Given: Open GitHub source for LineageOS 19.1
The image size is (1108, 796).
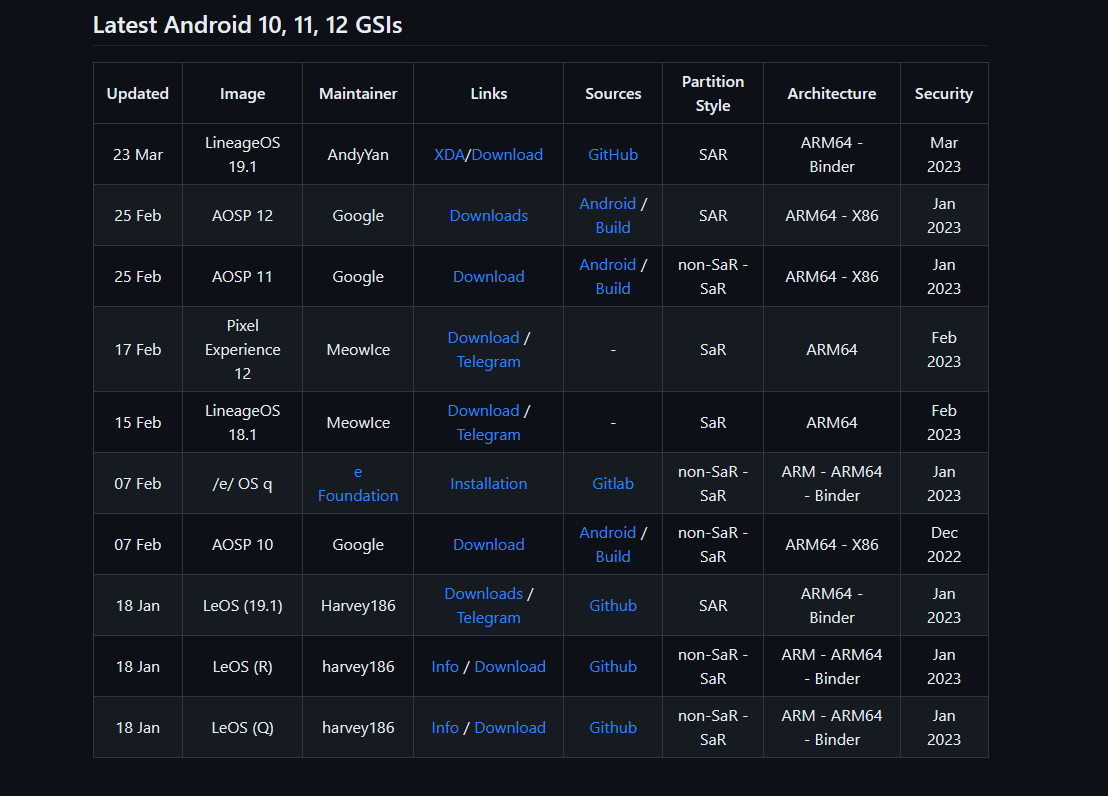Looking at the screenshot, I should click(613, 155).
